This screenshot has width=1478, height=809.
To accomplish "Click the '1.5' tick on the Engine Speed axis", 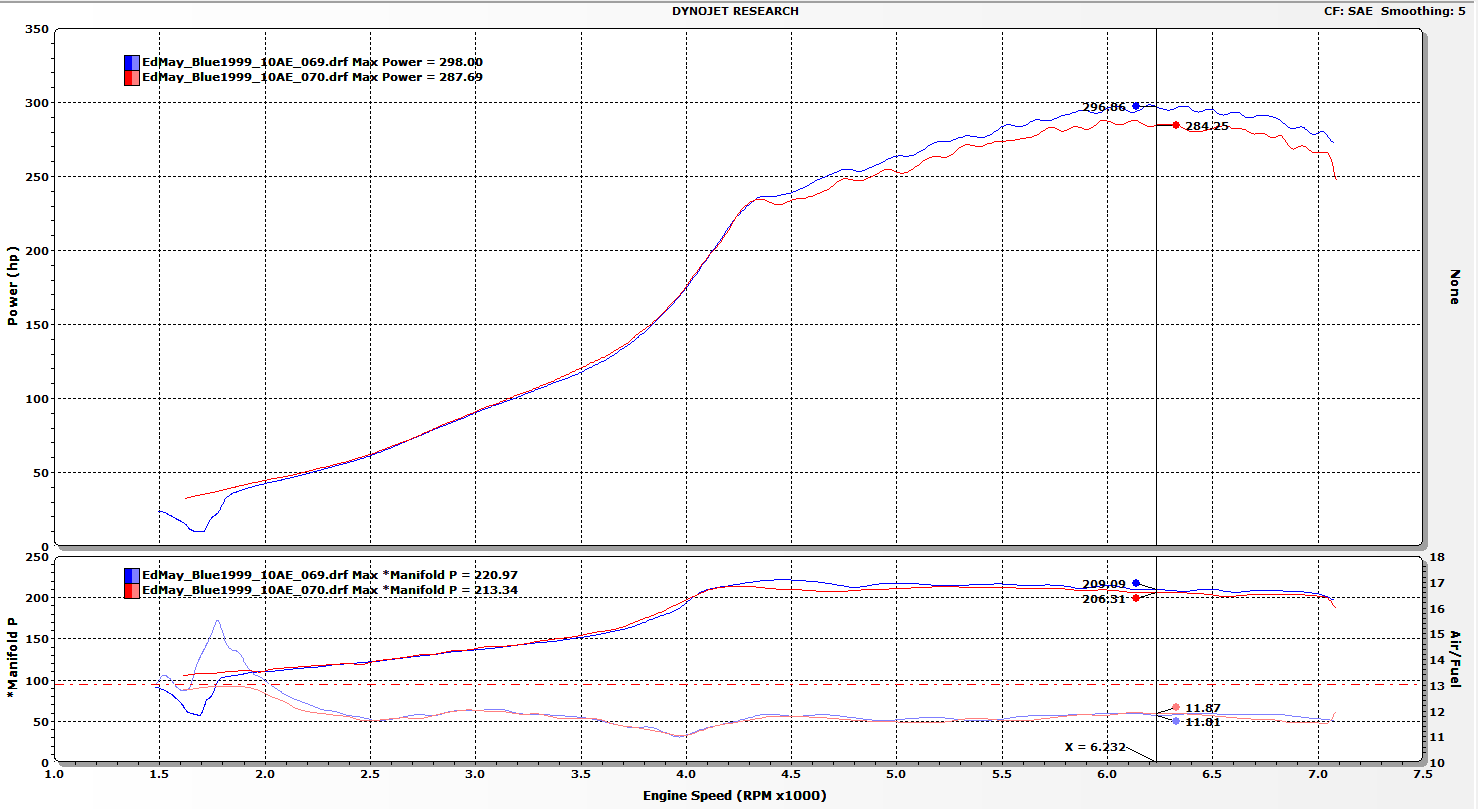I will [x=160, y=774].
